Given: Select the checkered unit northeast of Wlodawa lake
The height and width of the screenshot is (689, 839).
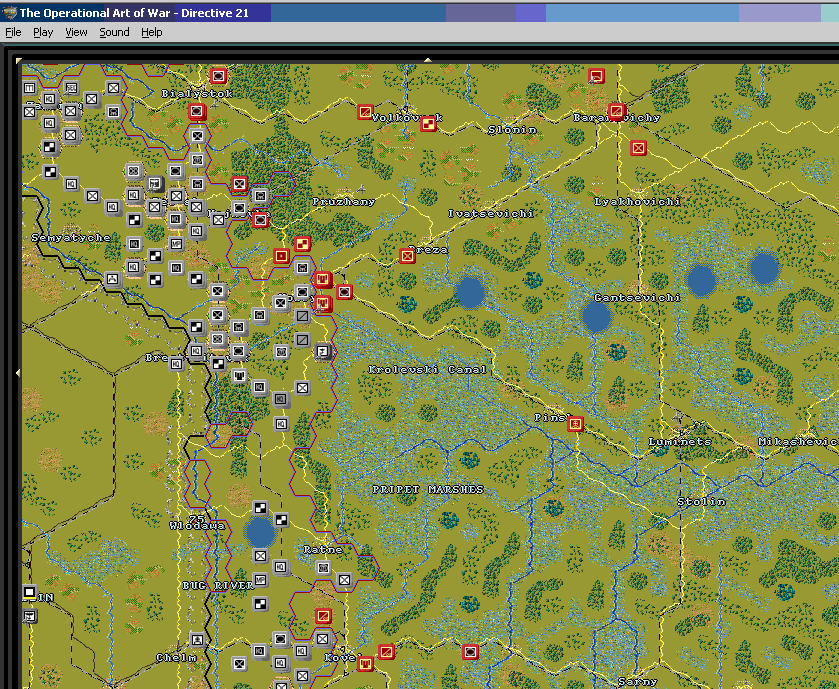Looking at the screenshot, I should [281, 519].
